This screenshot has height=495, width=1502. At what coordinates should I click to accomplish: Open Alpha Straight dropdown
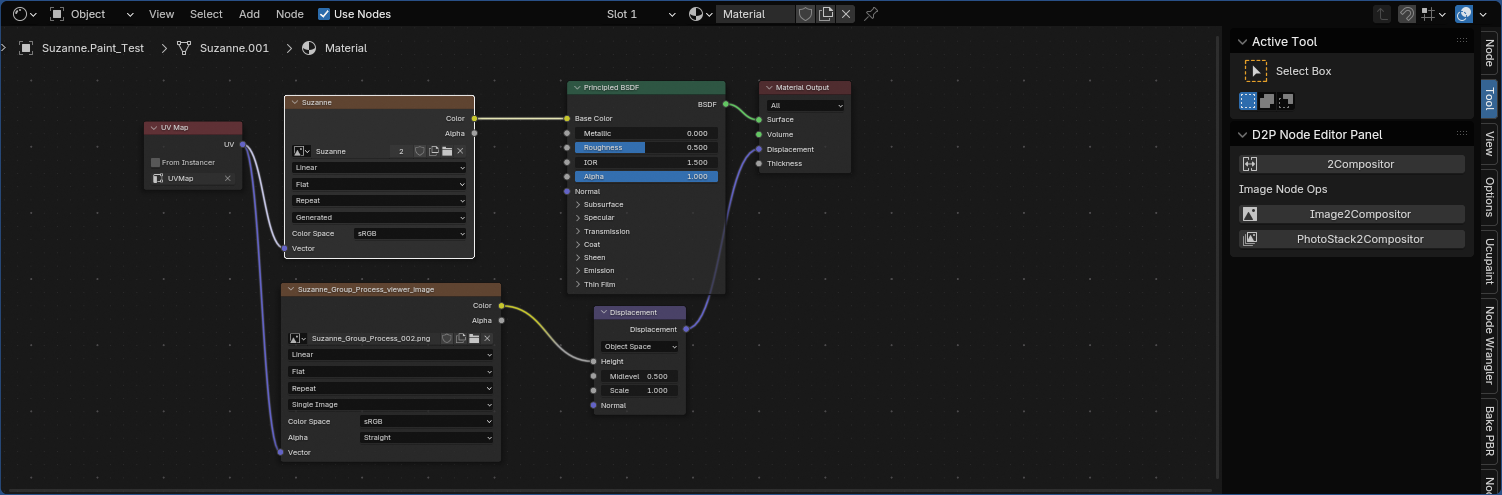(x=427, y=438)
